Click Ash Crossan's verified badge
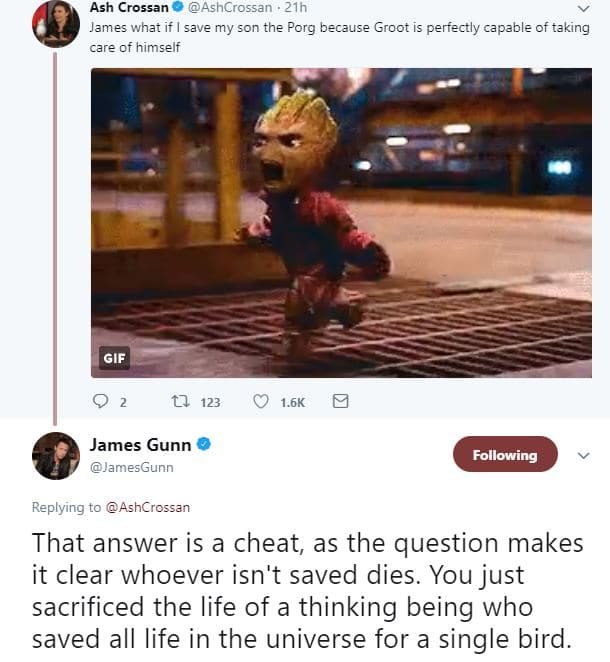This screenshot has width=610, height=662. pos(178,7)
